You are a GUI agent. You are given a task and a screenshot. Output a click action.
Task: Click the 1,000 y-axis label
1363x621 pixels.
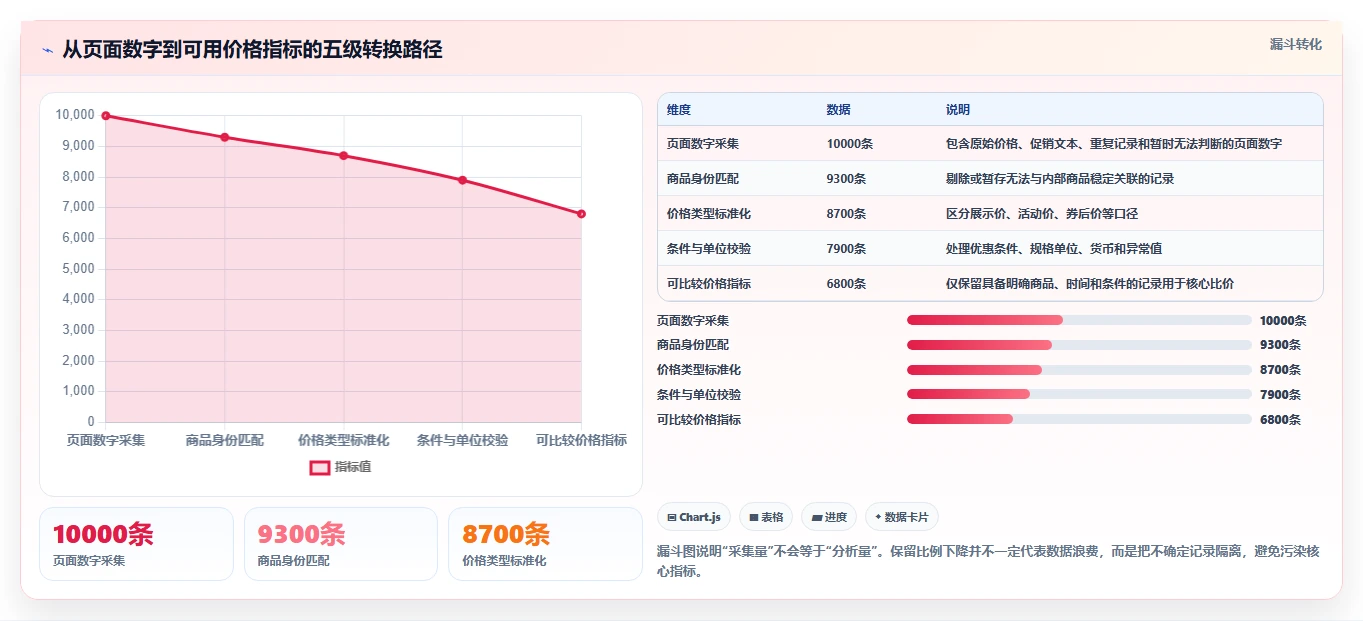click(x=78, y=391)
